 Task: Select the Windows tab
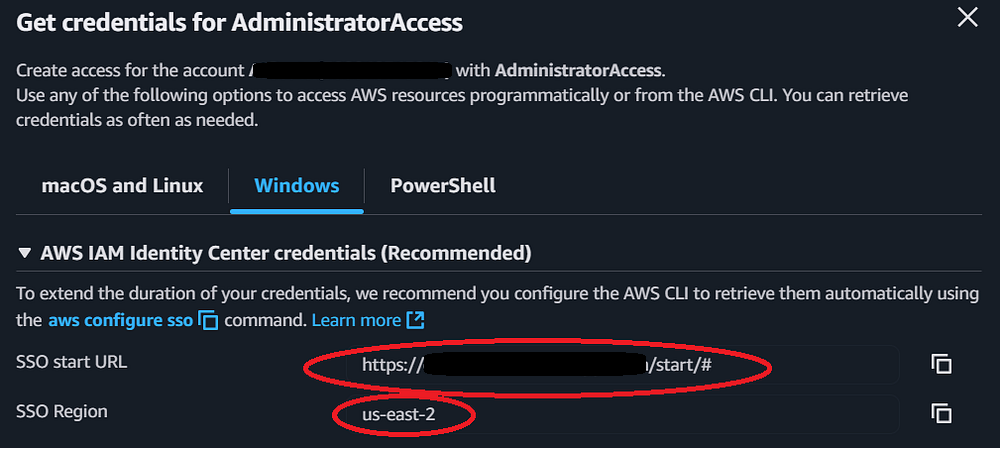click(297, 186)
